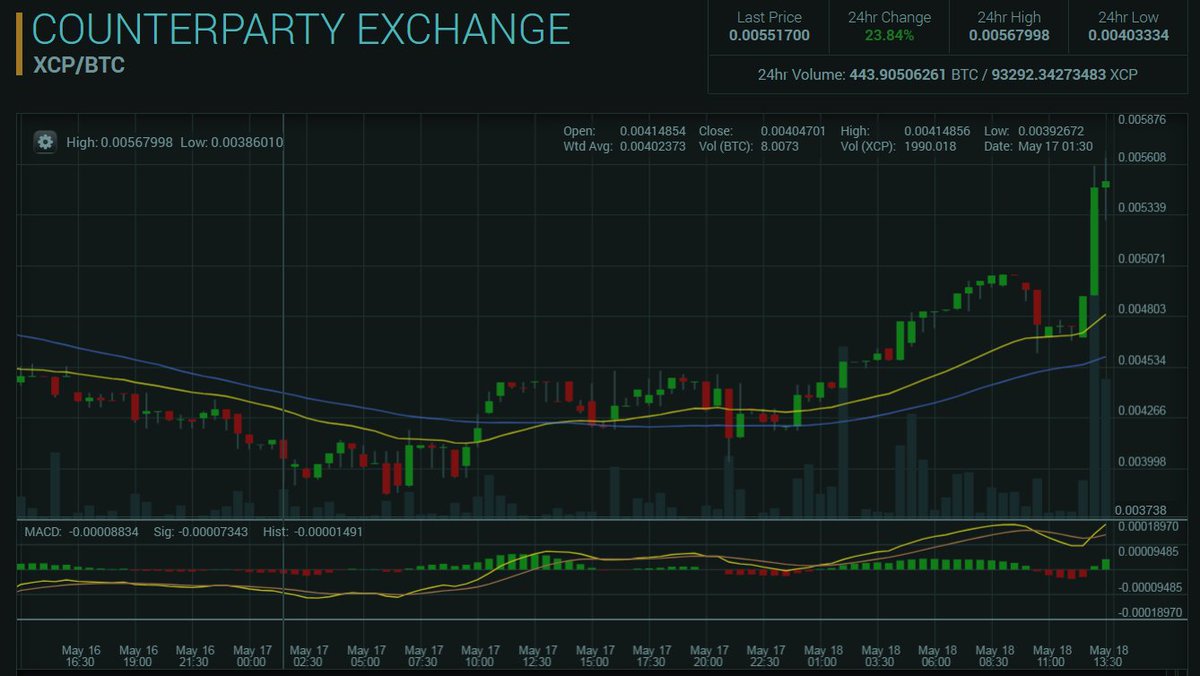1200x676 pixels.
Task: Click time axis label May 18 01:00
Action: pyautogui.click(x=822, y=656)
